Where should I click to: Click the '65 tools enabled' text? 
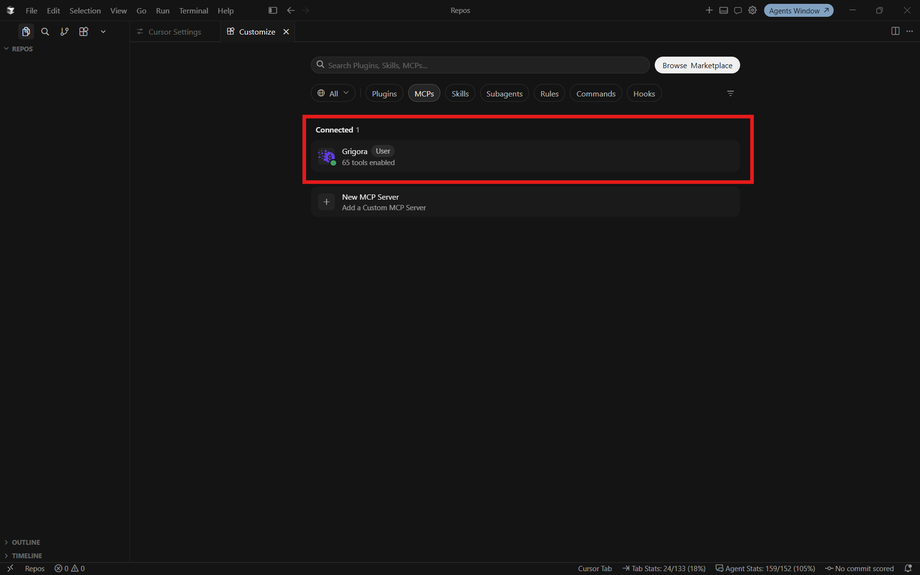pos(368,163)
